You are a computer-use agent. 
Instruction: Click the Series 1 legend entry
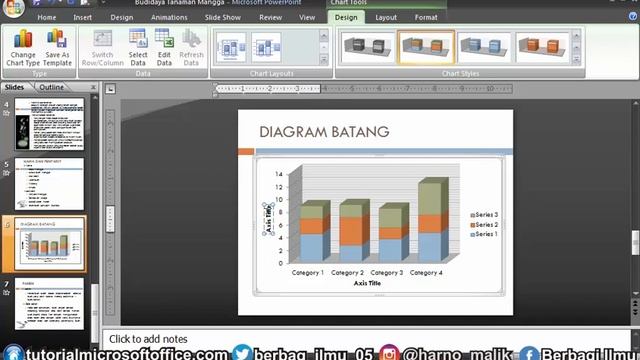click(484, 234)
